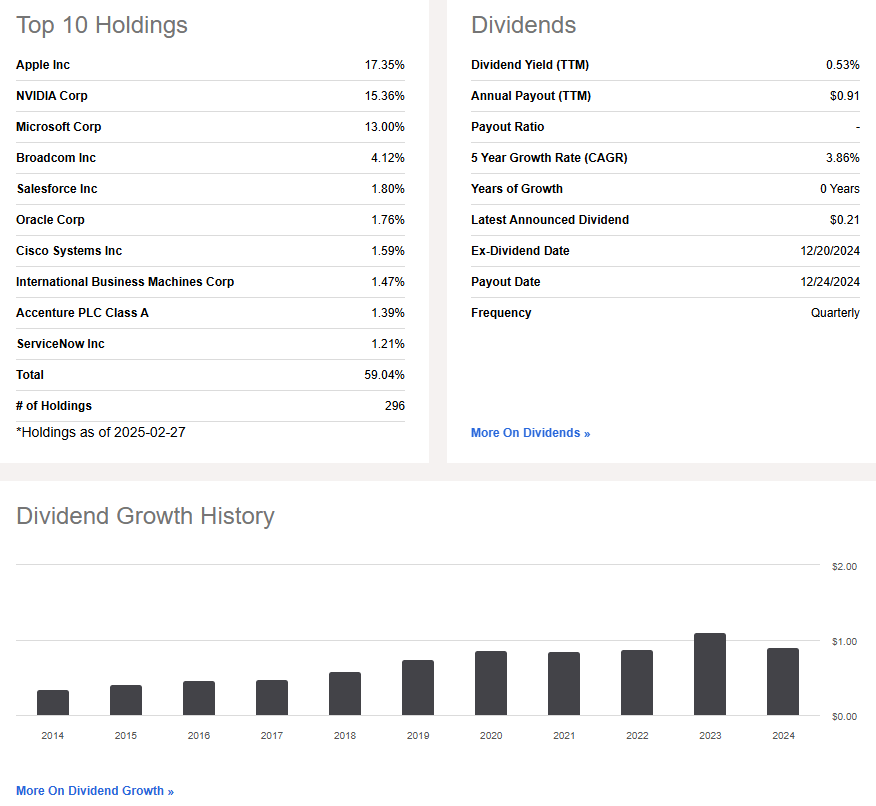This screenshot has width=876, height=806.
Task: Click the ServiceNow Inc holding
Action: coord(60,344)
